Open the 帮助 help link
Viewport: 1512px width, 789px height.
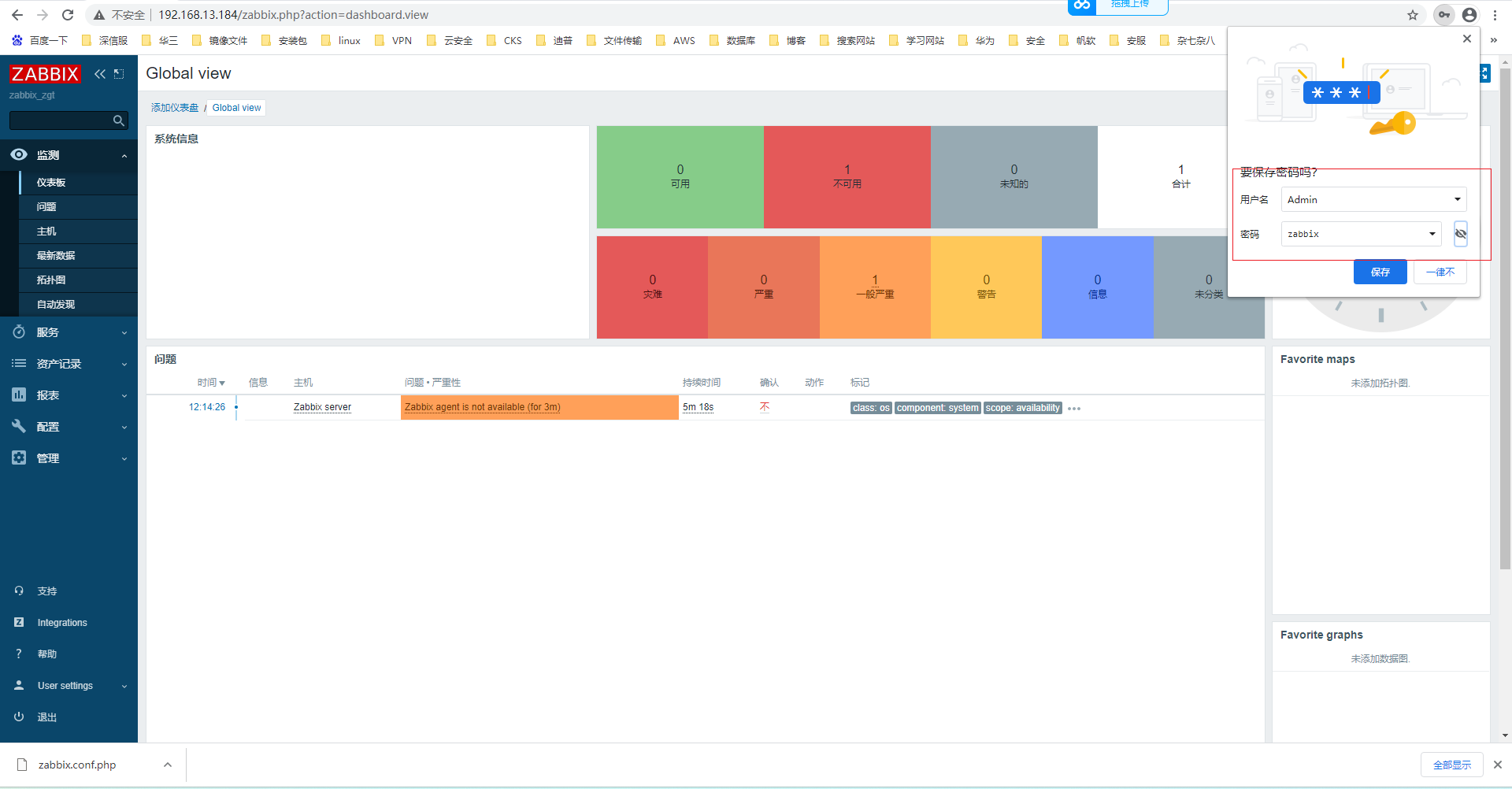[x=47, y=654]
